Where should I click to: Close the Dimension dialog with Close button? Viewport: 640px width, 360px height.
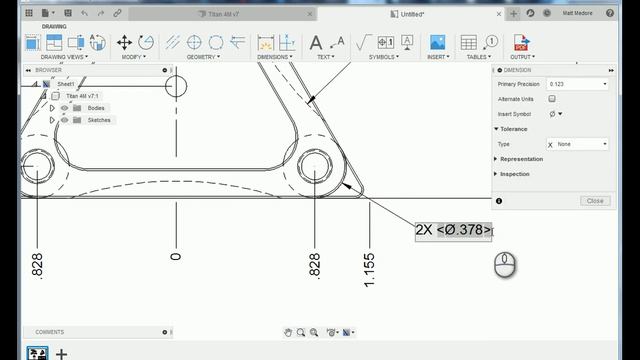595,201
